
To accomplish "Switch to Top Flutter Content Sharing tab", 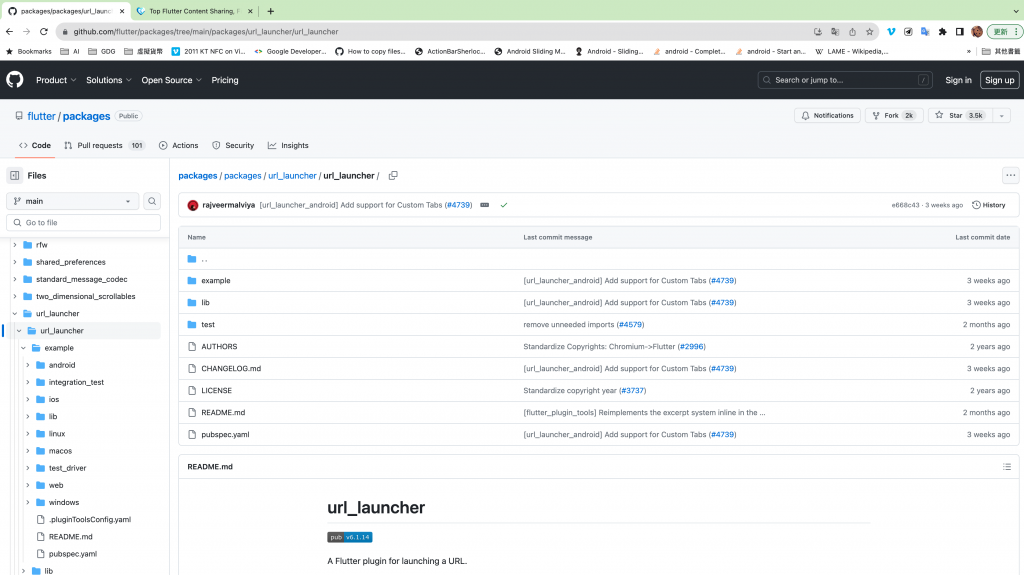I will coord(193,11).
